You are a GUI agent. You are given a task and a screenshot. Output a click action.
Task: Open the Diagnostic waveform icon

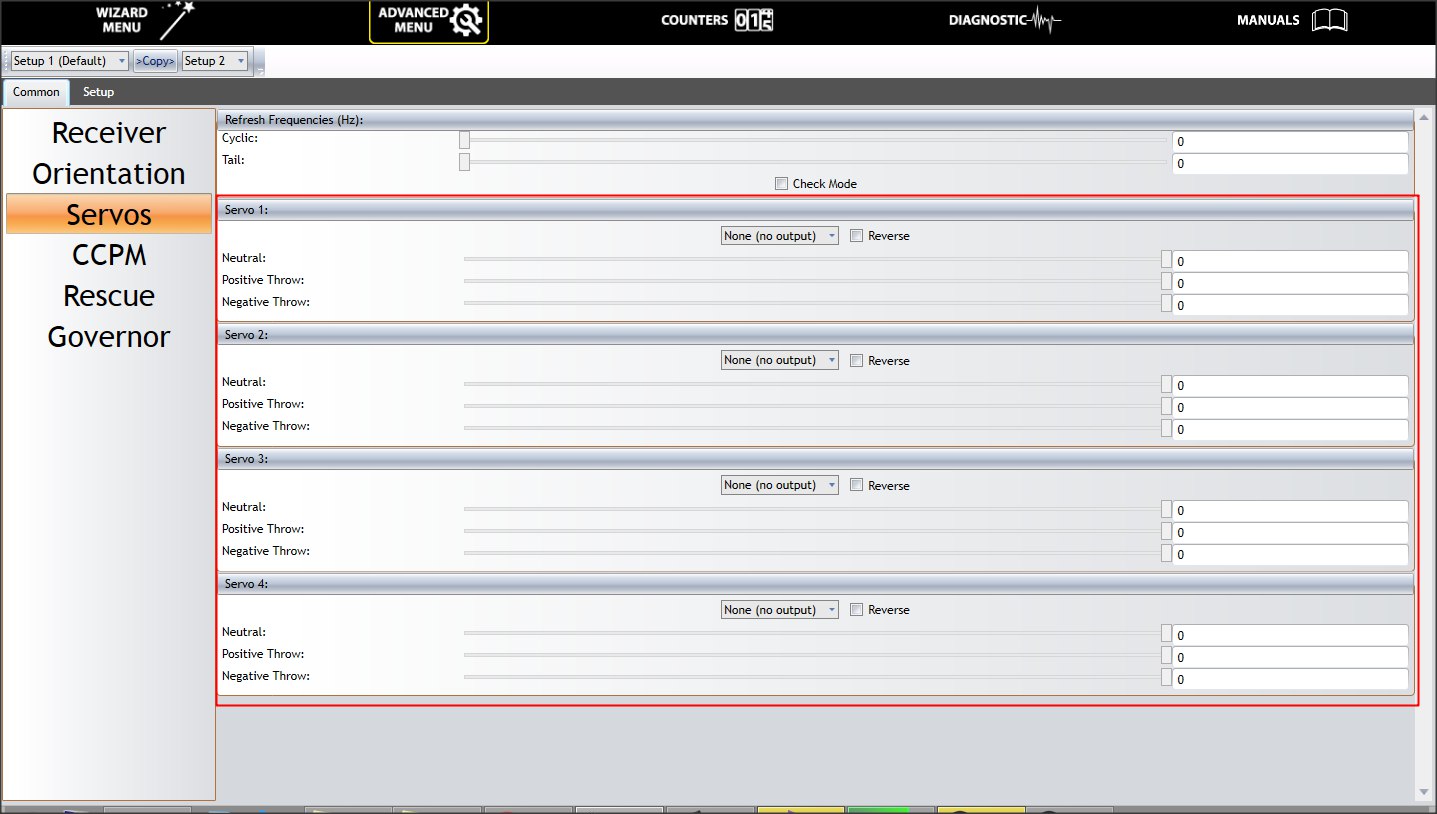[x=1045, y=21]
